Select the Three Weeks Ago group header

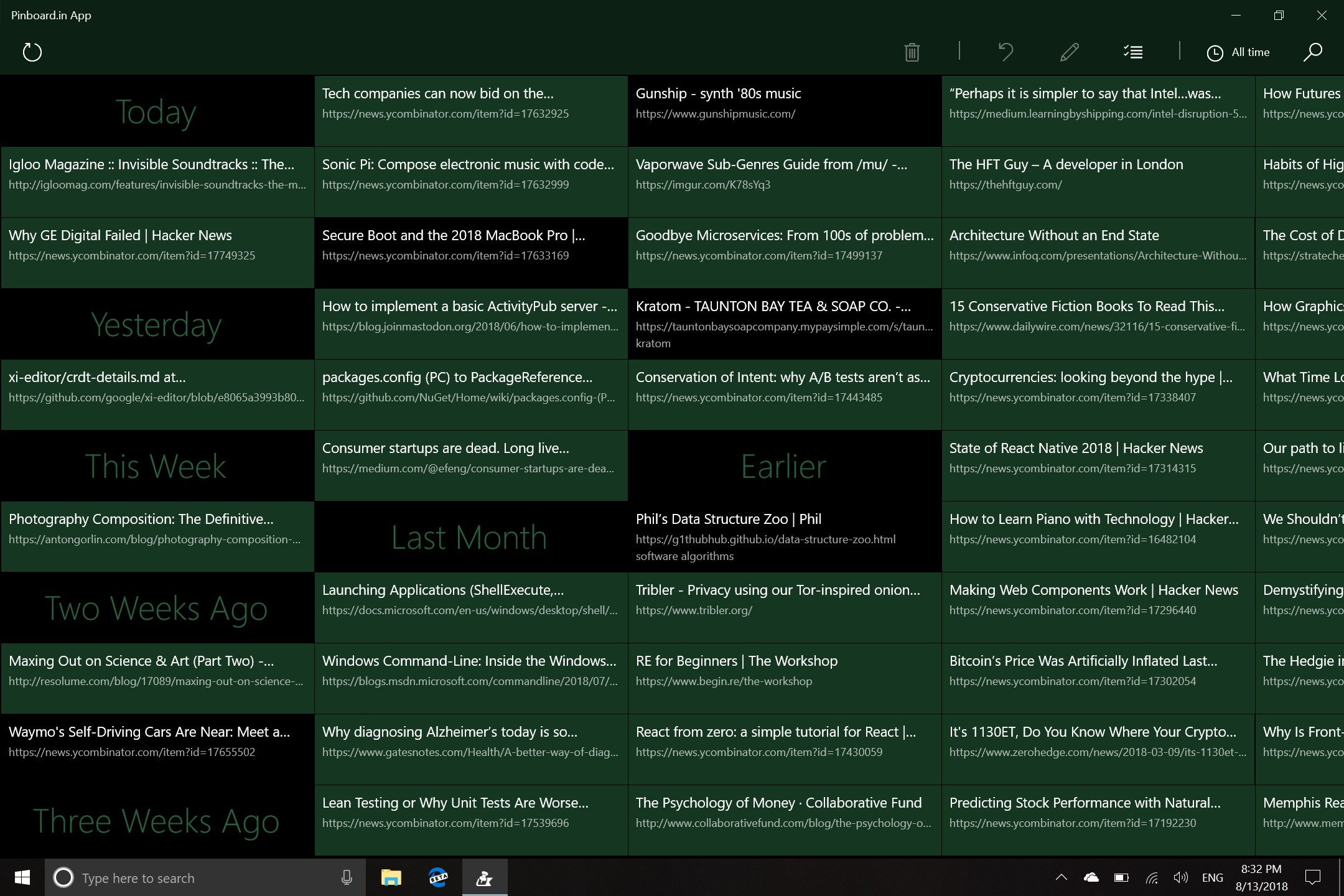click(x=157, y=821)
